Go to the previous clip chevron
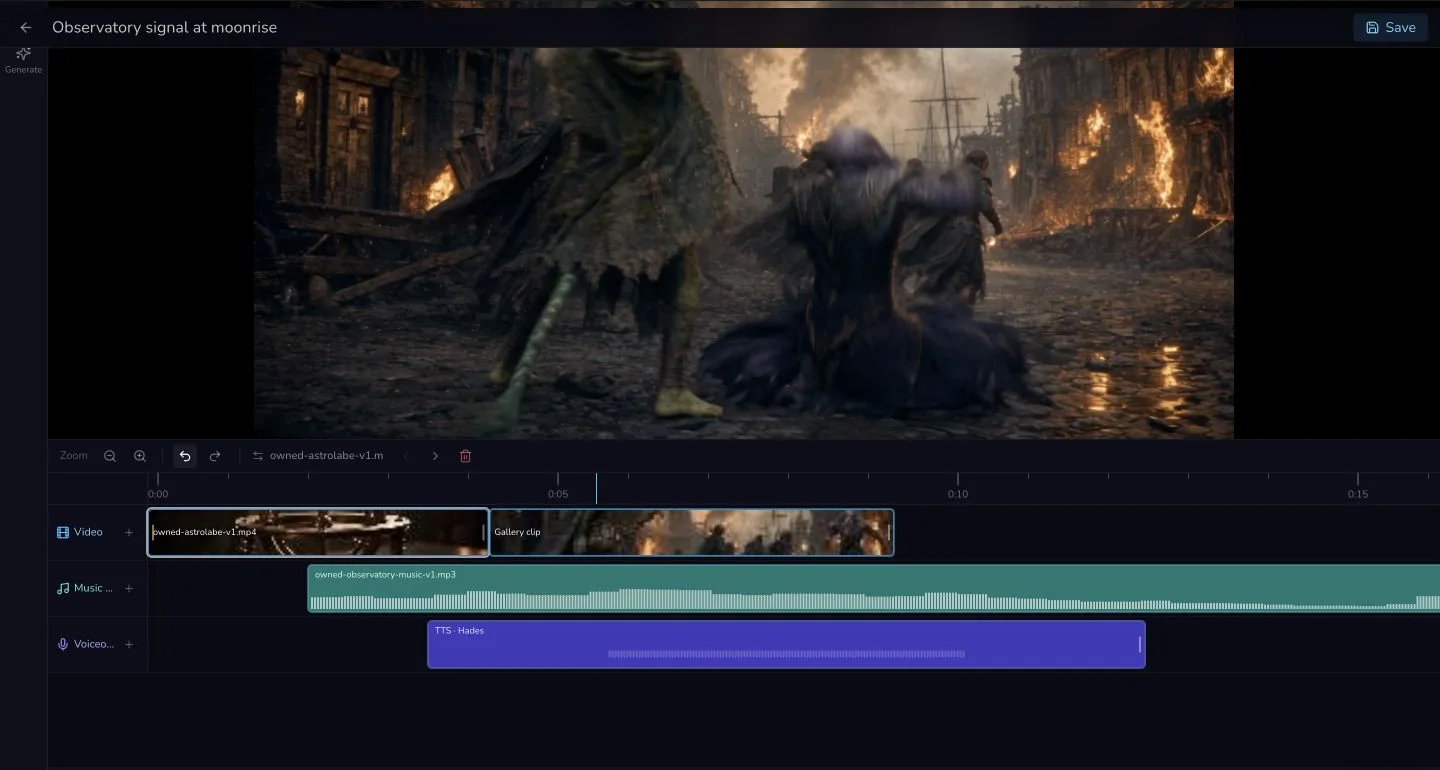 pos(406,456)
